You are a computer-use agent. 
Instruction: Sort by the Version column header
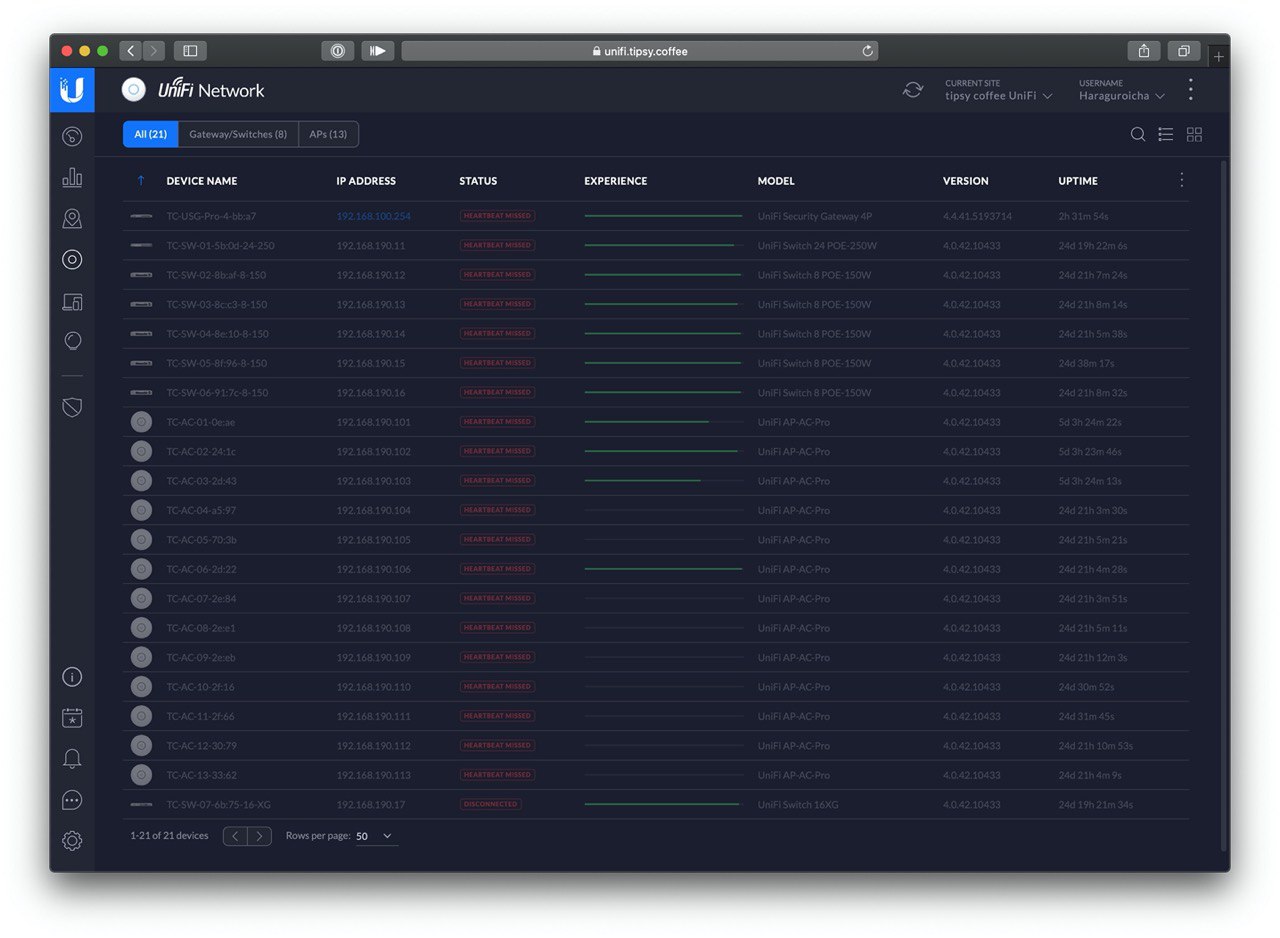[966, 181]
